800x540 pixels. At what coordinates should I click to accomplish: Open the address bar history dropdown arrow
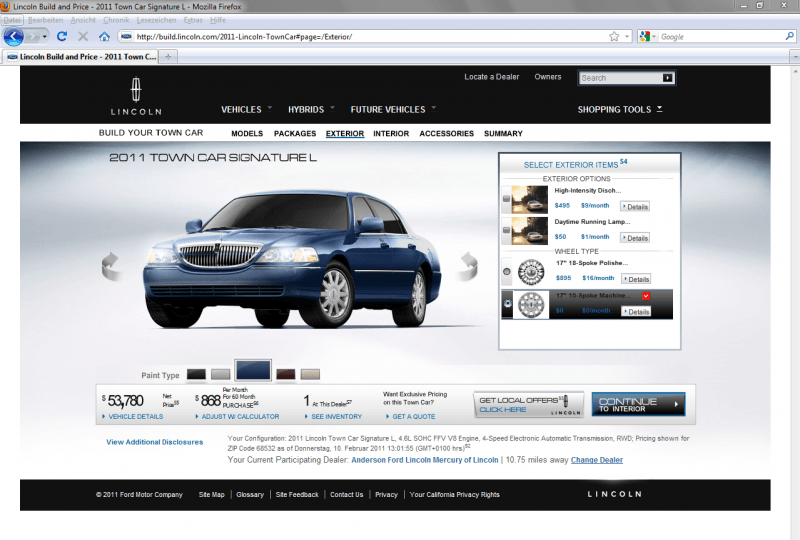[627, 37]
